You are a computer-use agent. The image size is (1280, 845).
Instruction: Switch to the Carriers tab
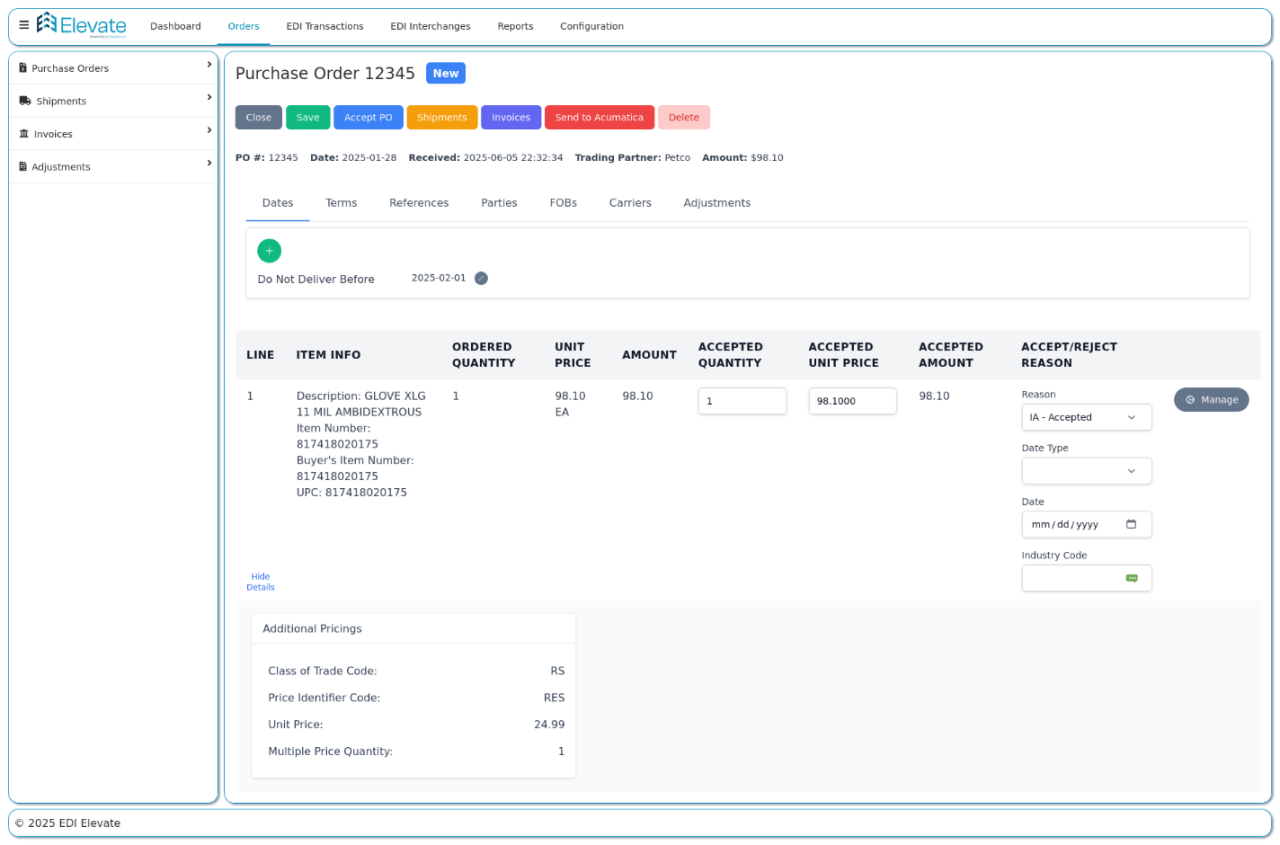point(630,203)
